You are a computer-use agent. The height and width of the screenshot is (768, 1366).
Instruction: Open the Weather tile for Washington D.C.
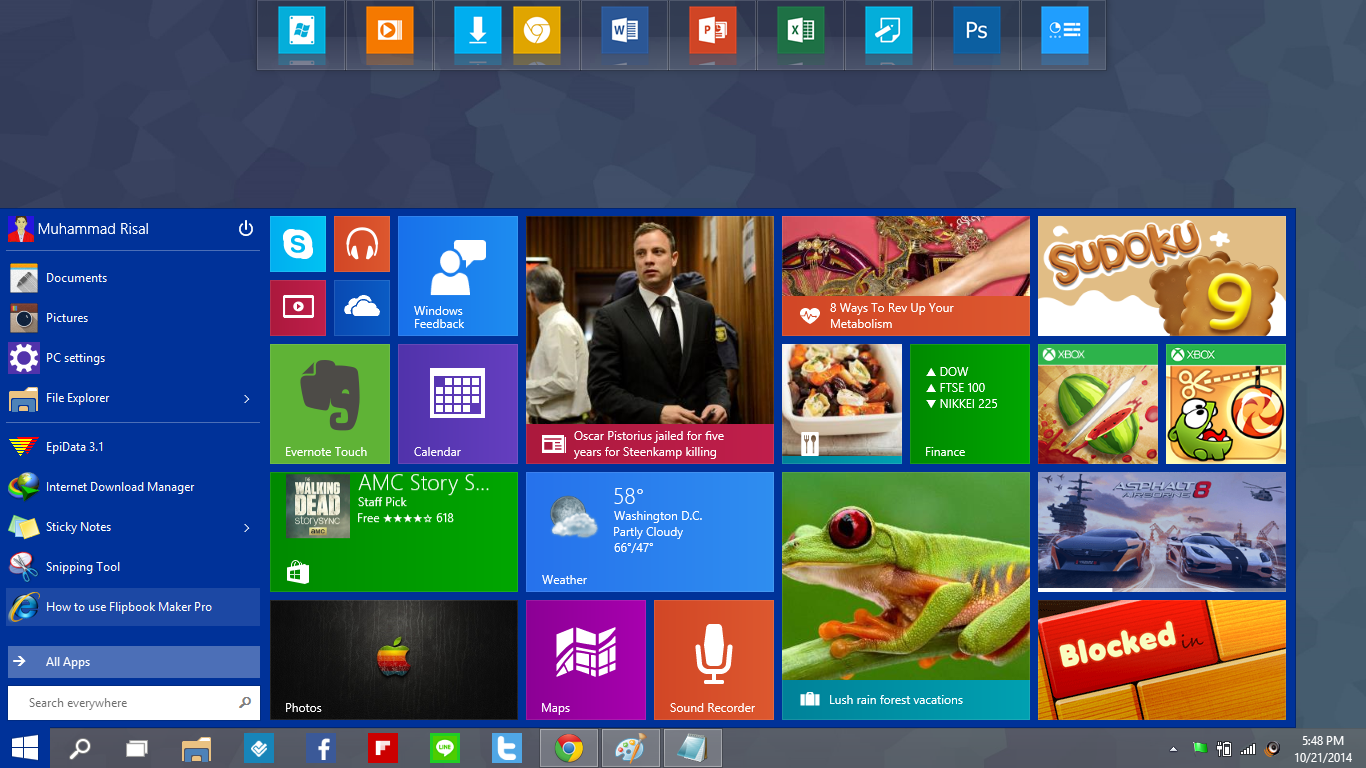[x=650, y=532]
